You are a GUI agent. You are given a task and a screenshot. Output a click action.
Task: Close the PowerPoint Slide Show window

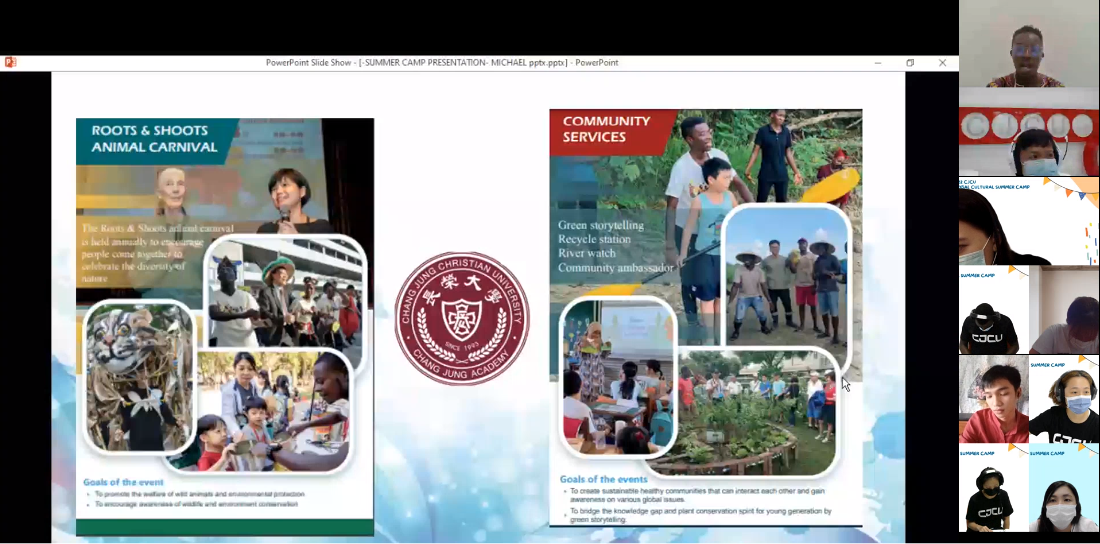point(942,62)
